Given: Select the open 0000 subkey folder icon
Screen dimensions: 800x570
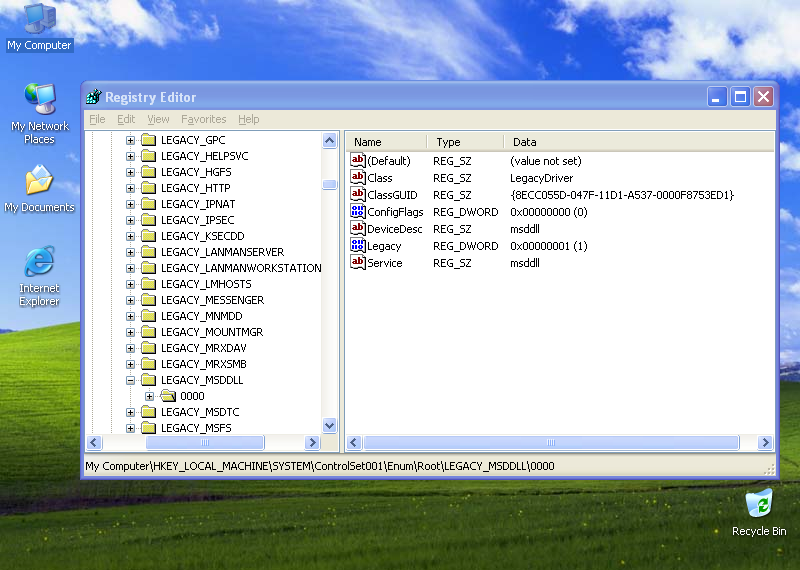Looking at the screenshot, I should [x=168, y=395].
